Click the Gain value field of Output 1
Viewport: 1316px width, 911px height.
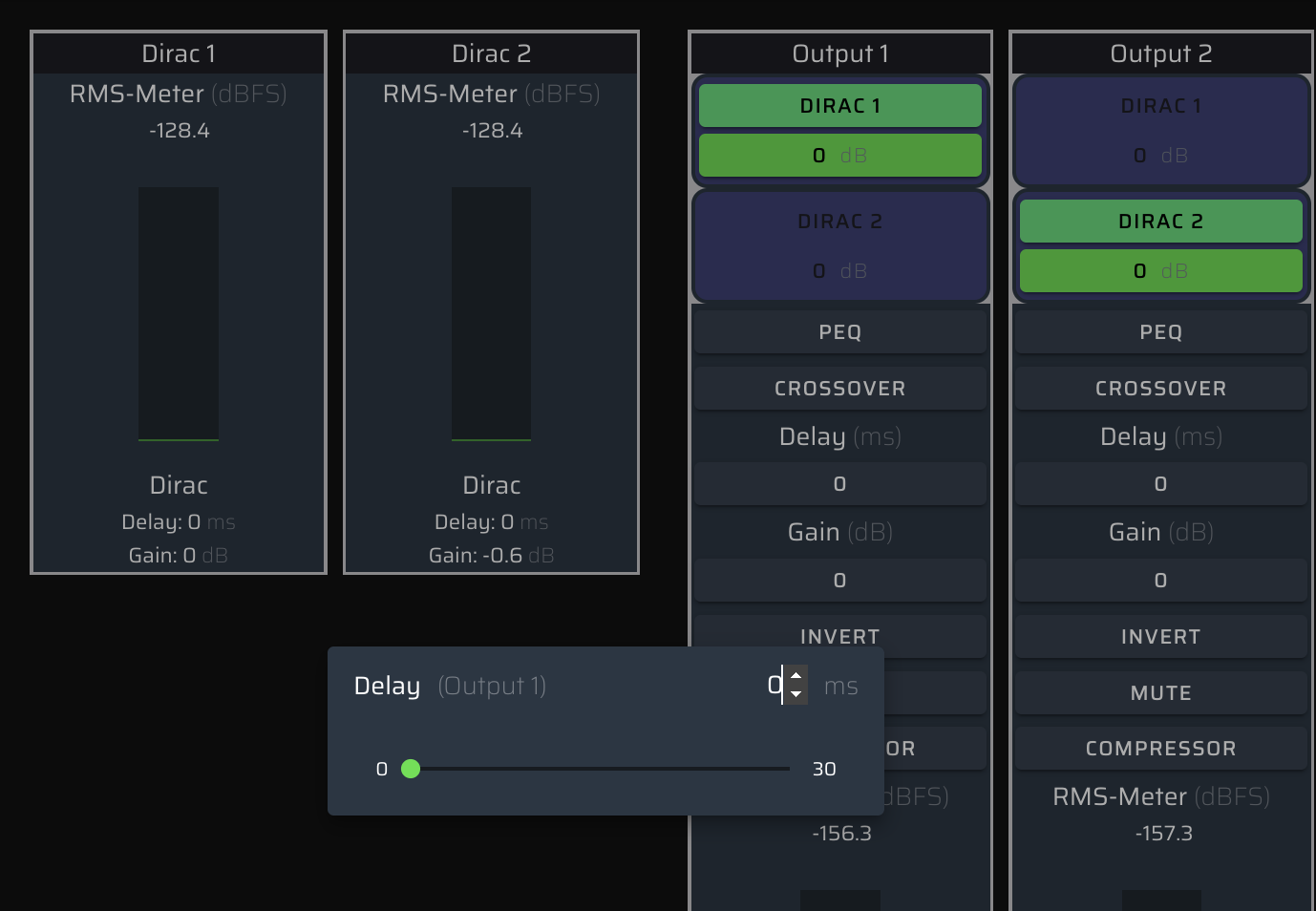pyautogui.click(x=840, y=580)
